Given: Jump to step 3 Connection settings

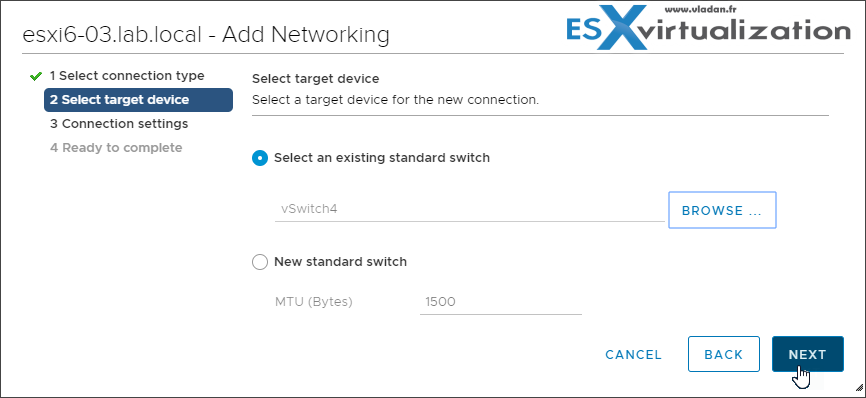Looking at the screenshot, I should click(119, 124).
